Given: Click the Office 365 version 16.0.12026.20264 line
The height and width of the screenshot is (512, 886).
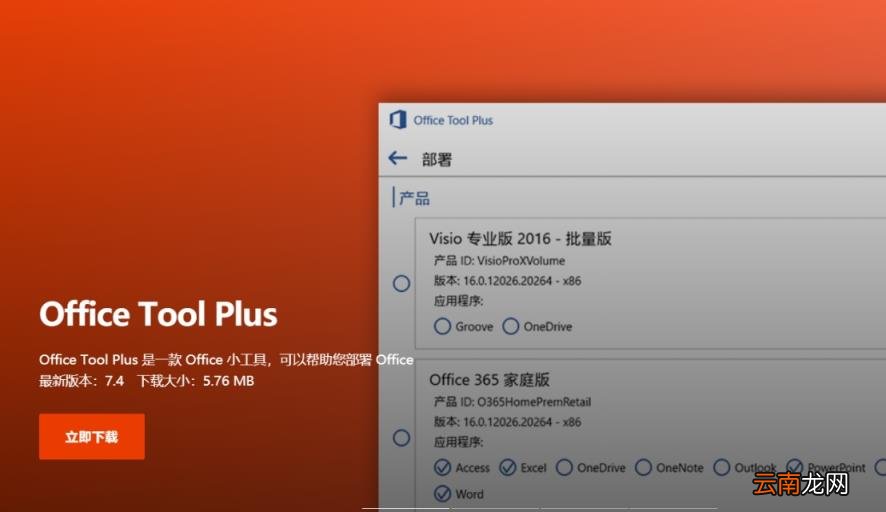Looking at the screenshot, I should coord(507,422).
